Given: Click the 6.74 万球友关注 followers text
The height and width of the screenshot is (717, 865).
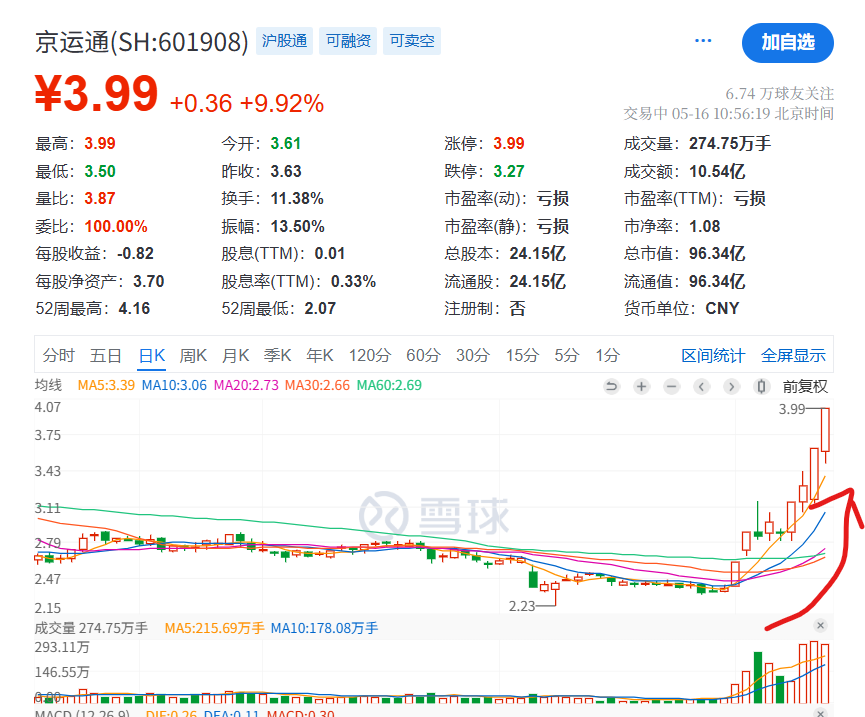Looking at the screenshot, I should point(779,94).
